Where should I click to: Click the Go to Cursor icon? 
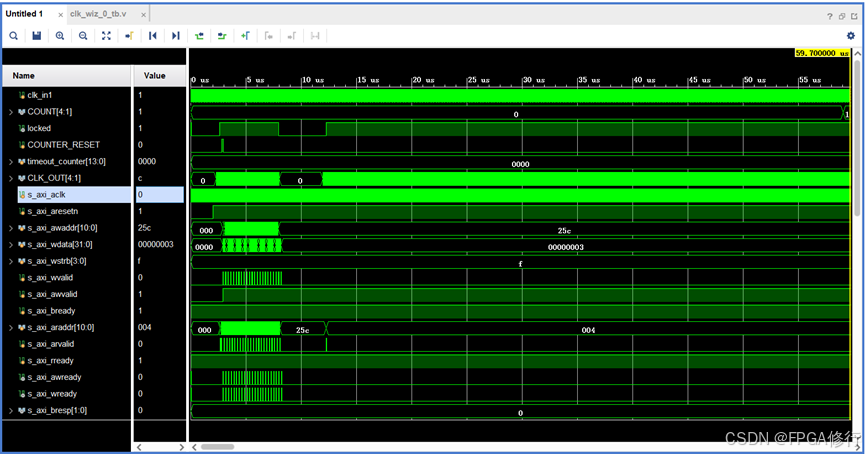[129, 36]
